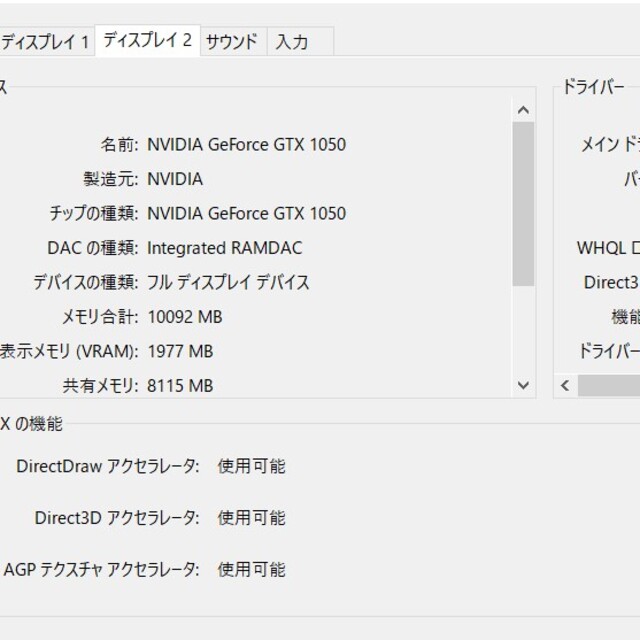Select the Integrated RAMDAC value
640x640 pixels.
(224, 248)
